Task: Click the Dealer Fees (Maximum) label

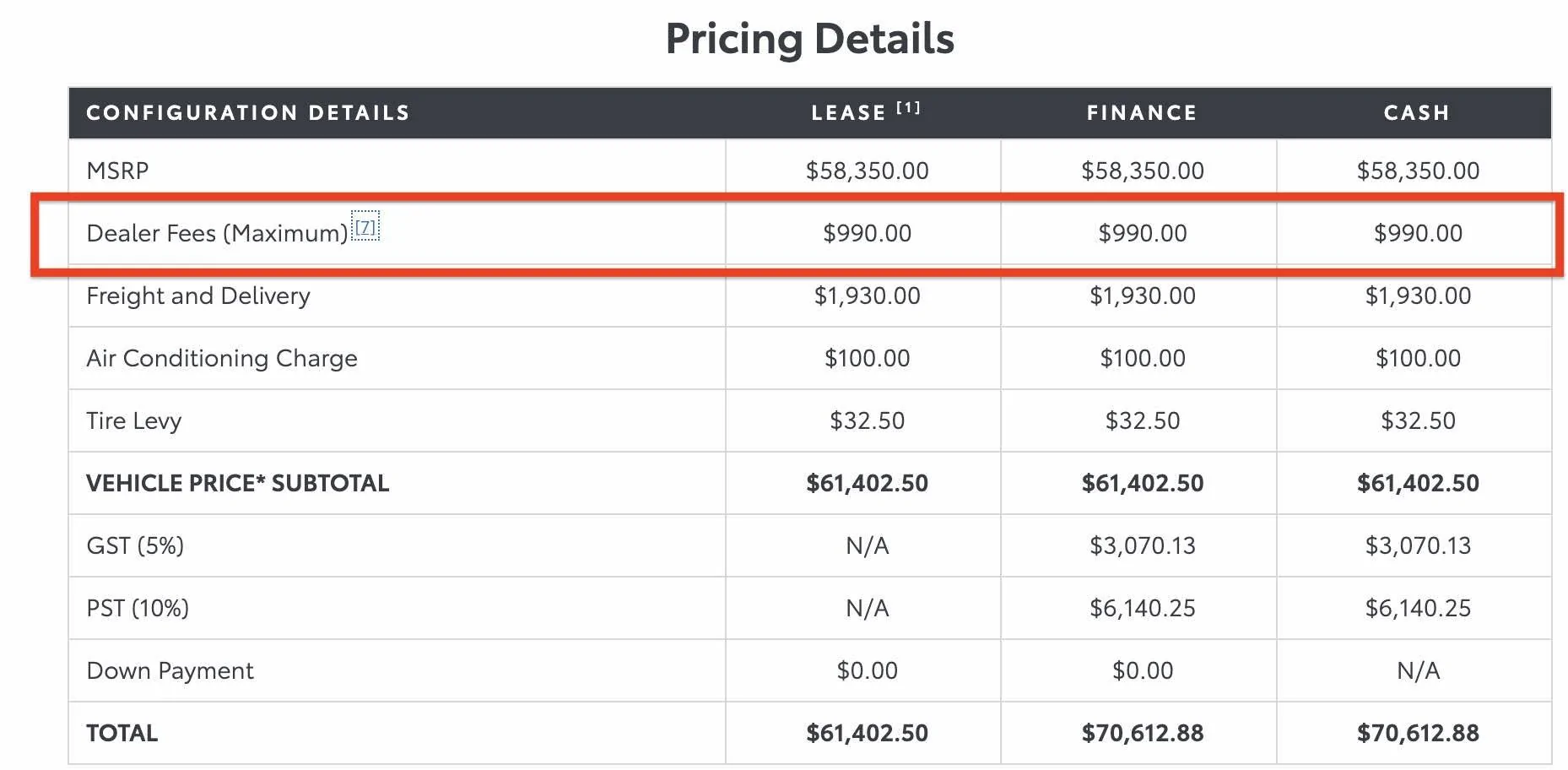Action: [217, 233]
